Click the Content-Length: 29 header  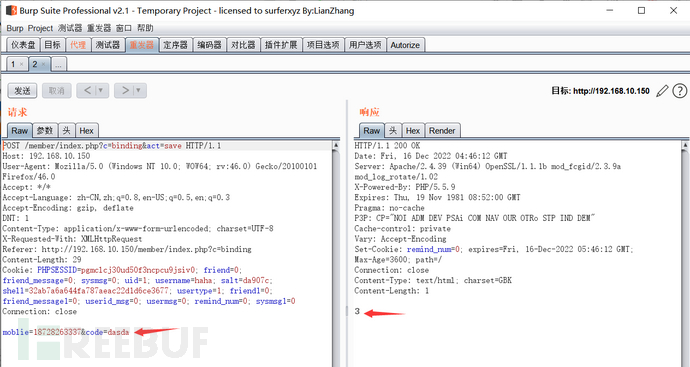coord(42,260)
